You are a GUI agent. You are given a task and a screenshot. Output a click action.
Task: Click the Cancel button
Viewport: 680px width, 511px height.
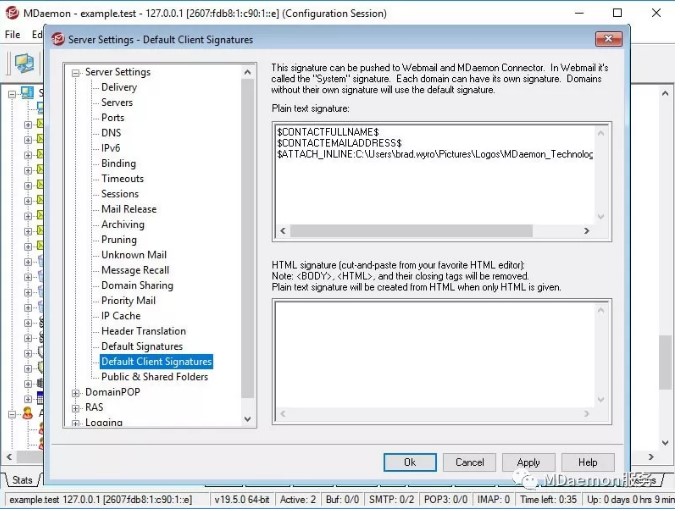pyautogui.click(x=469, y=462)
